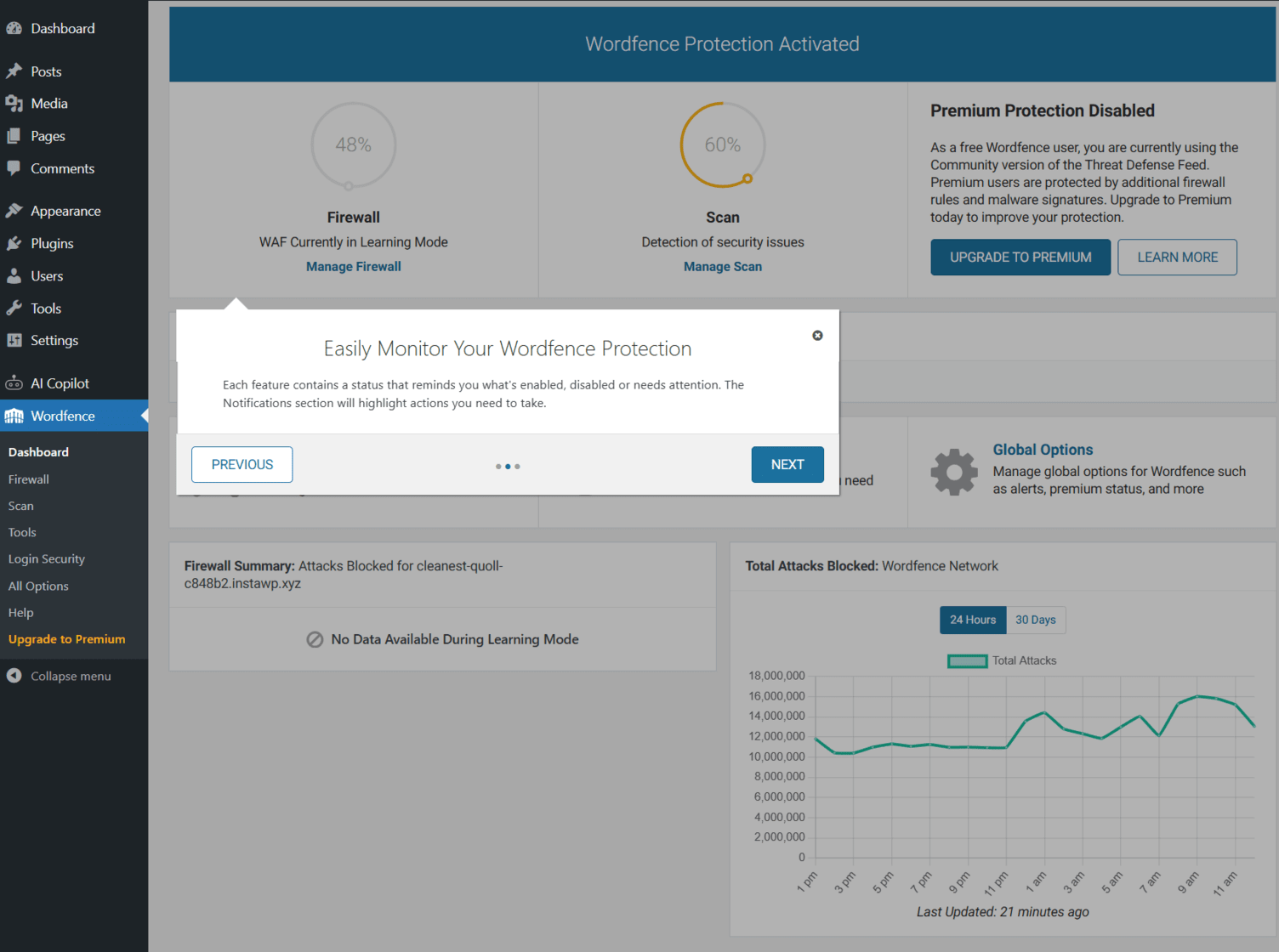Open the Wordfence Dashboard submenu item
1279x952 pixels.
point(39,452)
